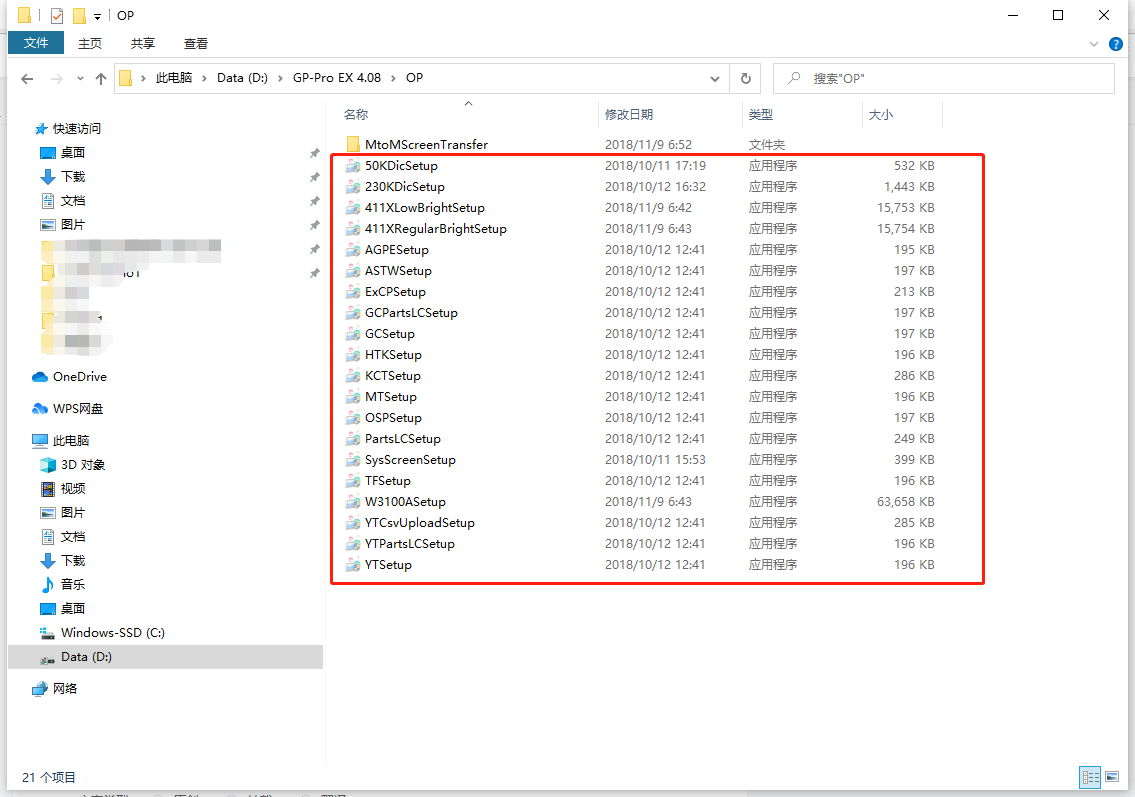
Task: Go up one folder level arrow
Action: coord(101,78)
